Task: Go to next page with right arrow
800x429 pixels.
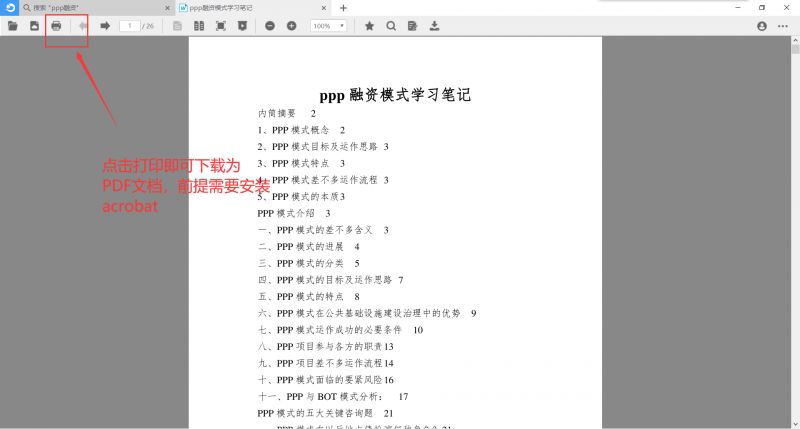Action: click(105, 26)
